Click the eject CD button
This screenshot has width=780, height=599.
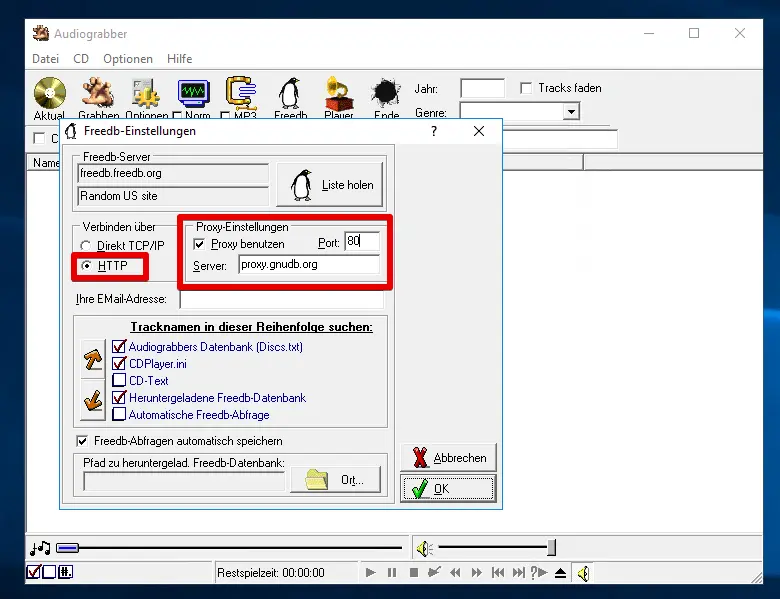click(x=561, y=573)
